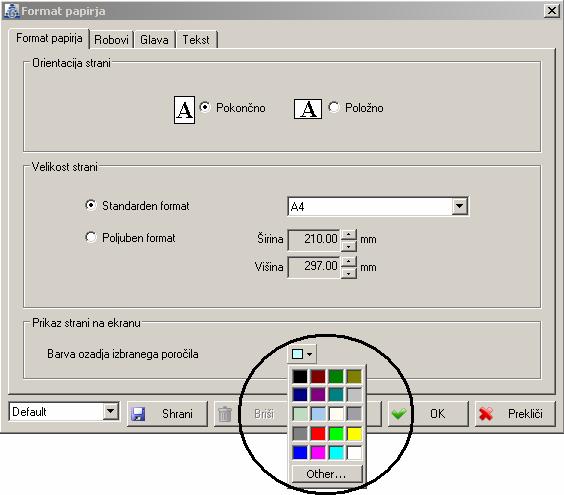
Task: Click the red X cancel icon
Action: (x=486, y=414)
